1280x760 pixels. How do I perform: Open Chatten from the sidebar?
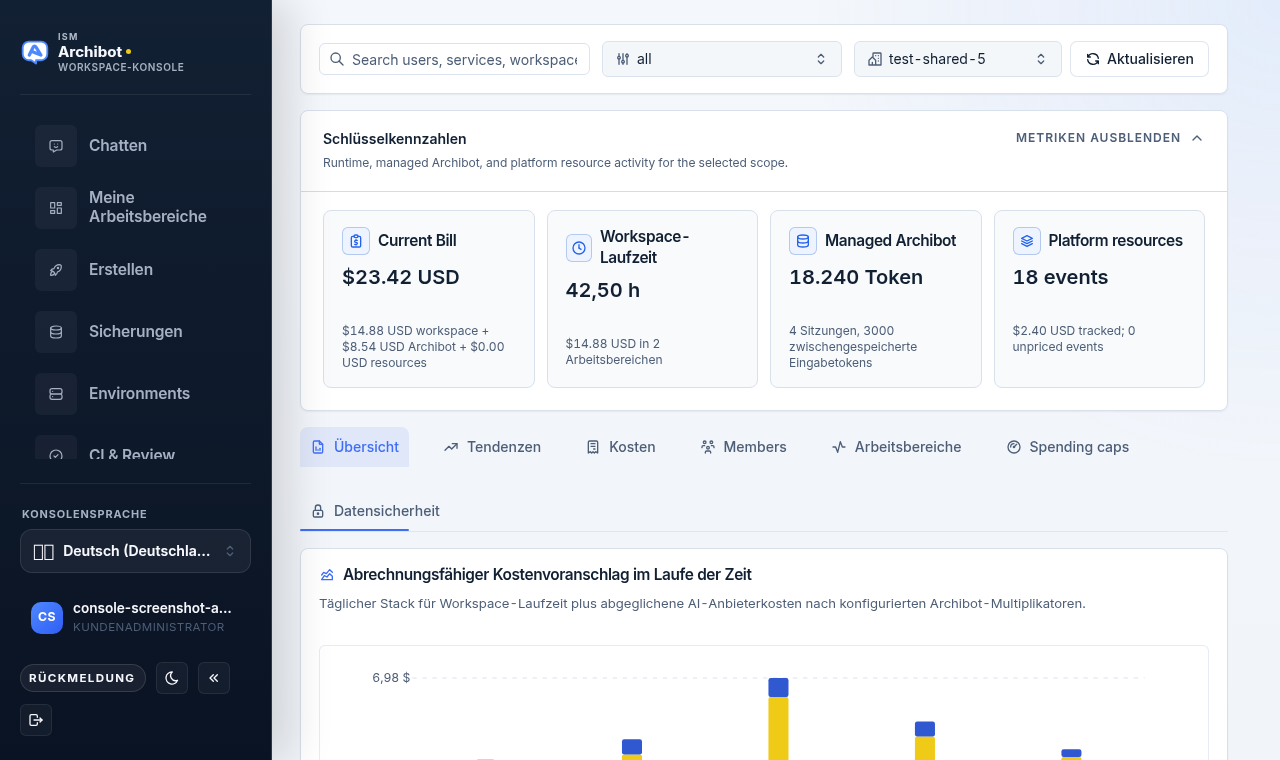click(x=135, y=146)
